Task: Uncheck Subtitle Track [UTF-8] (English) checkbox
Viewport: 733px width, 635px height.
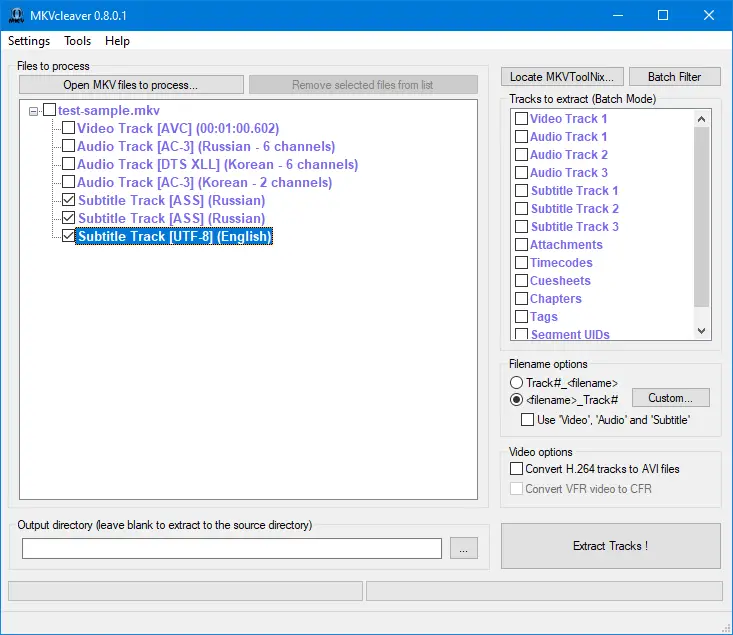Action: point(68,236)
